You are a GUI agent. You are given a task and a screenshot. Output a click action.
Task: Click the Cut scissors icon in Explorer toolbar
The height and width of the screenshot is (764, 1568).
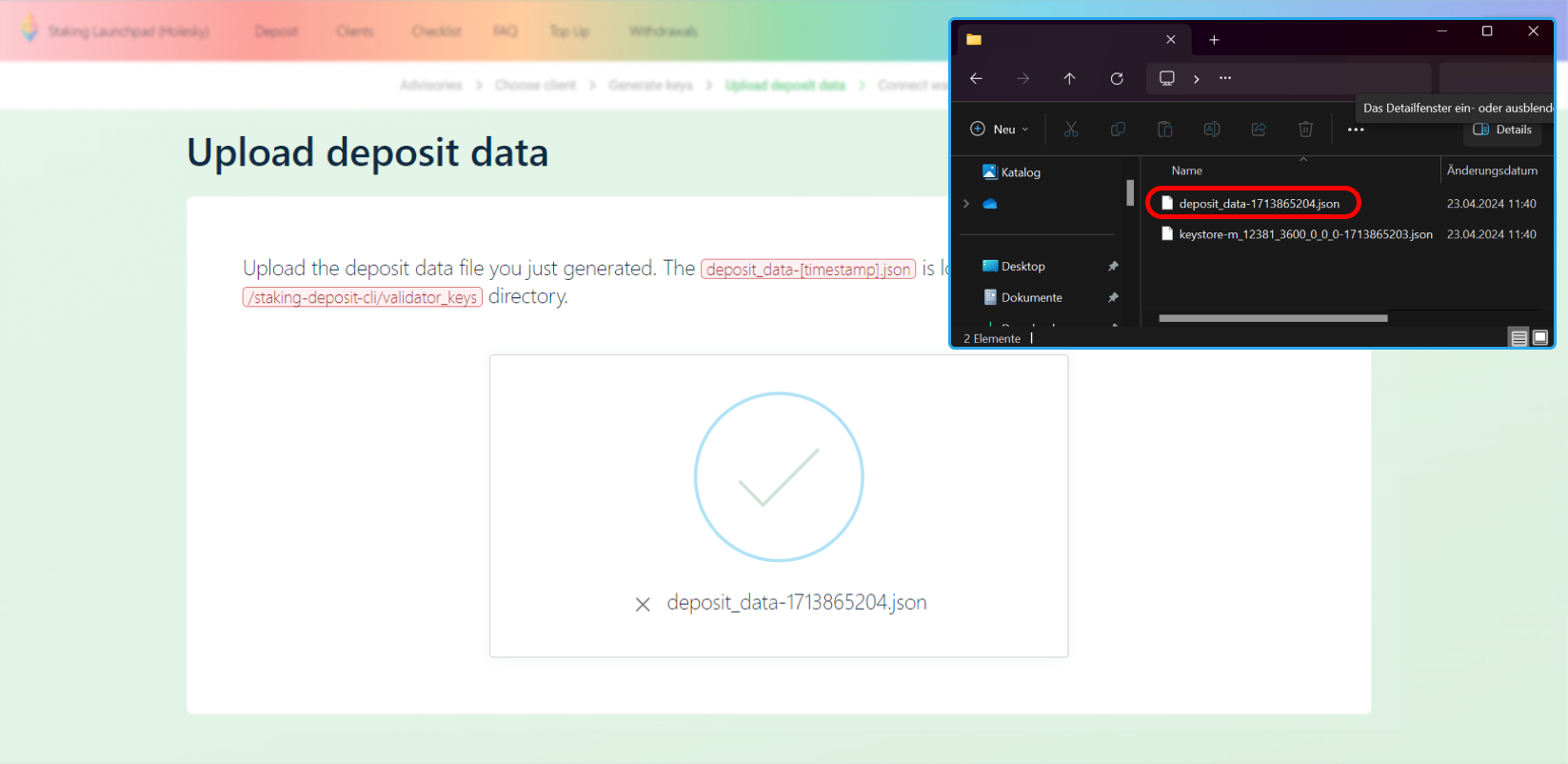(x=1071, y=129)
